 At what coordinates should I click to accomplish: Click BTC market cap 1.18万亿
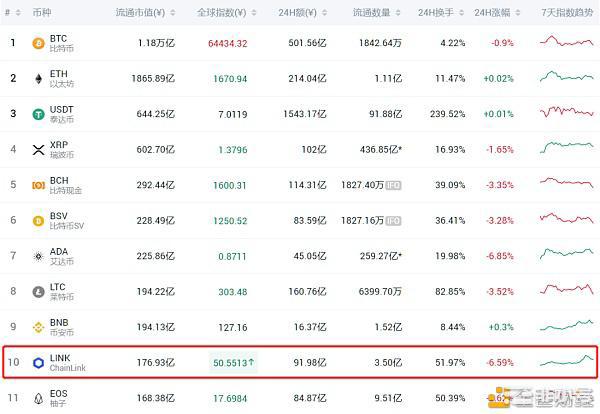(156, 43)
